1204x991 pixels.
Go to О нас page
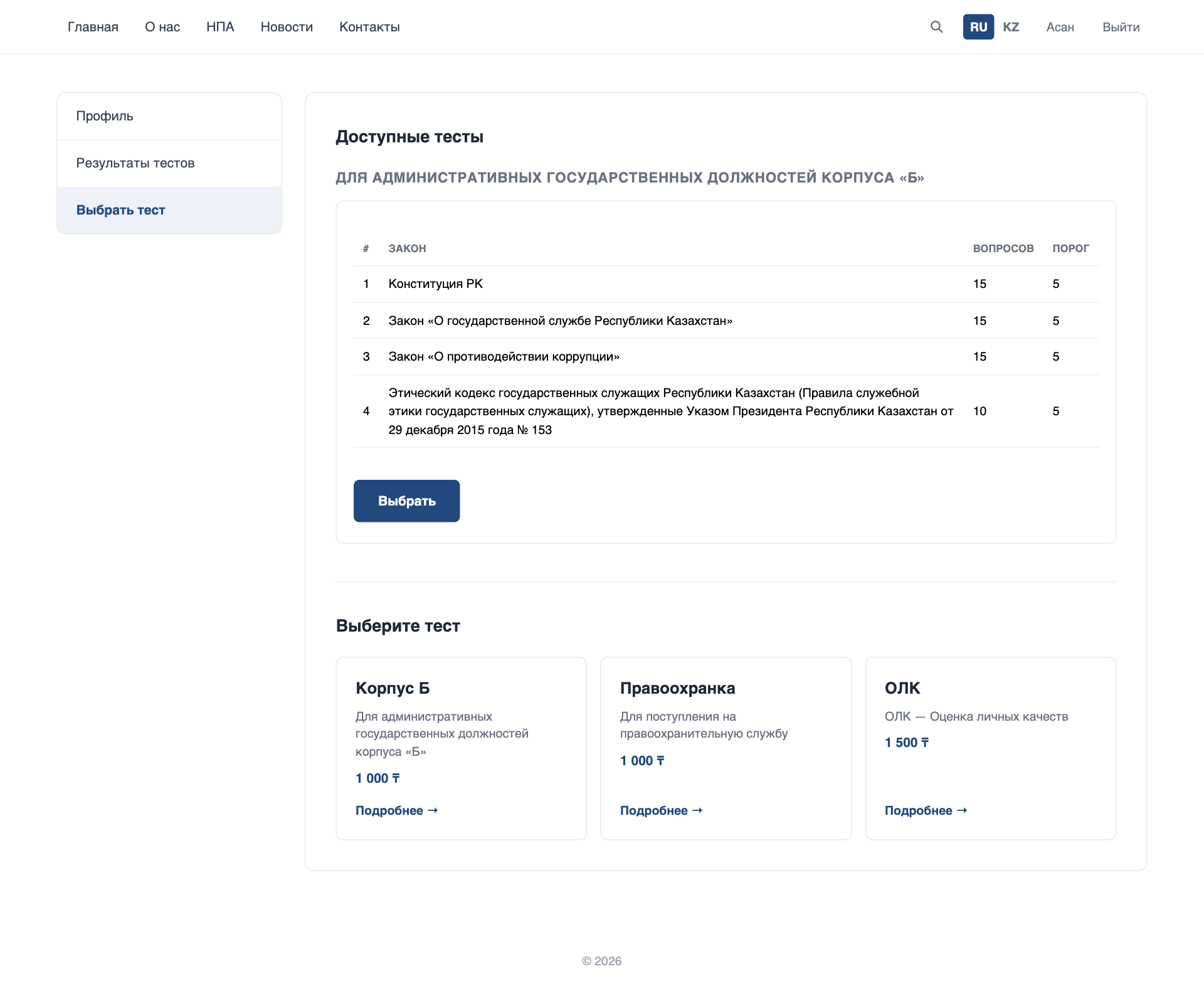(x=162, y=27)
